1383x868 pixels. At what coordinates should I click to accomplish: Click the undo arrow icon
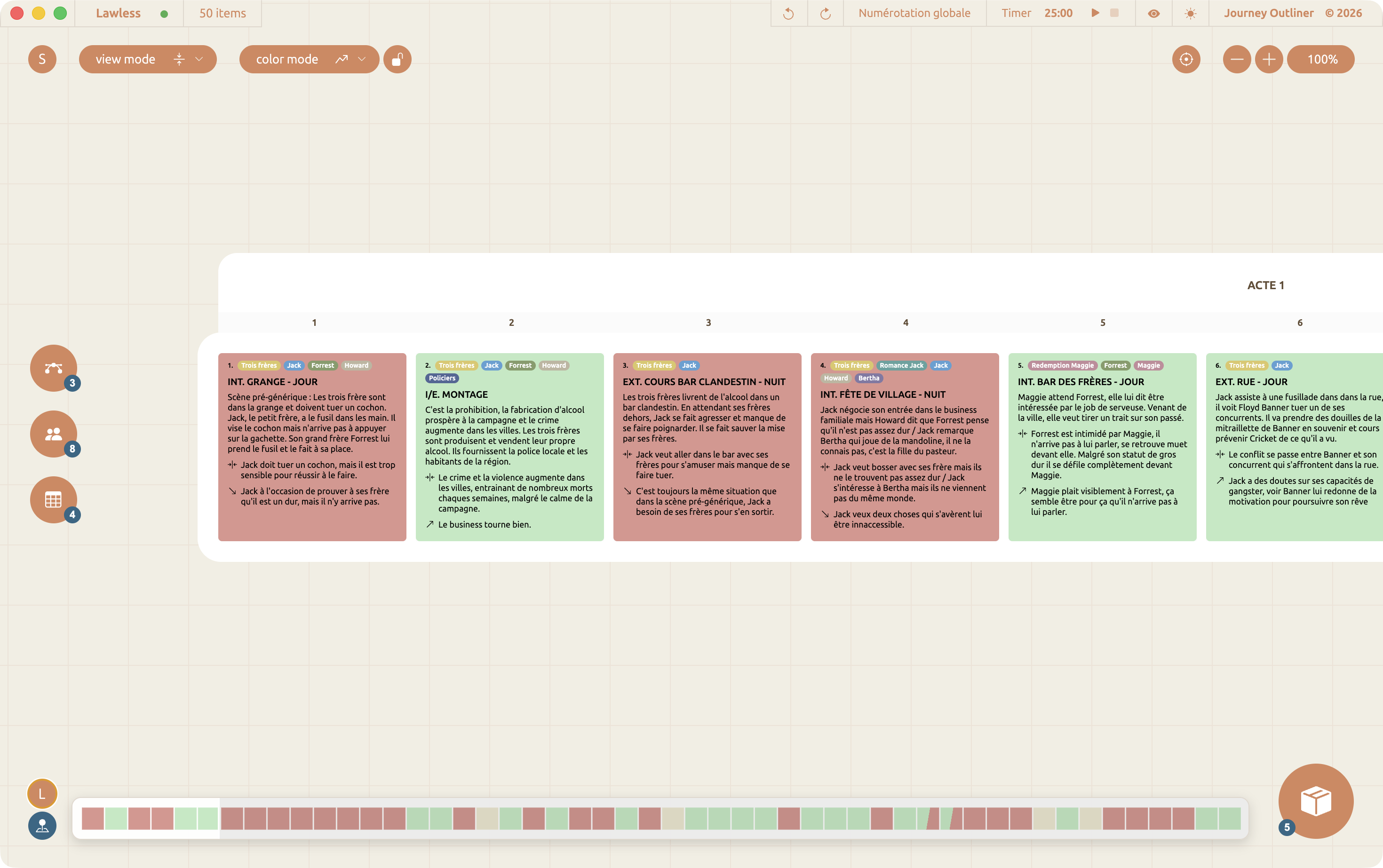tap(788, 13)
